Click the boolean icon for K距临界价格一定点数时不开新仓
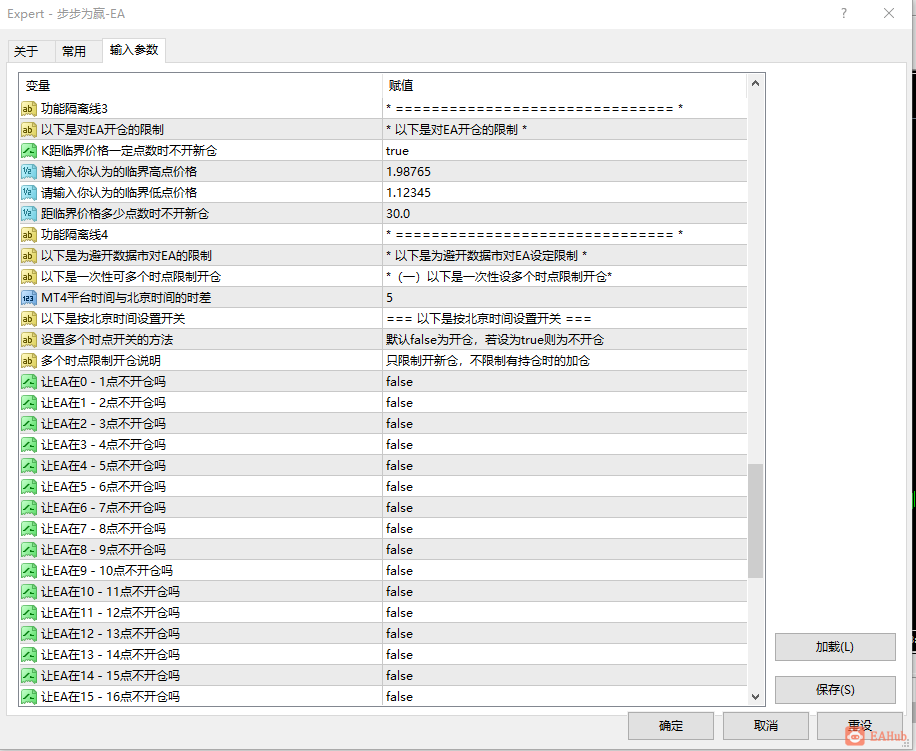This screenshot has height=751, width=916. tap(29, 151)
